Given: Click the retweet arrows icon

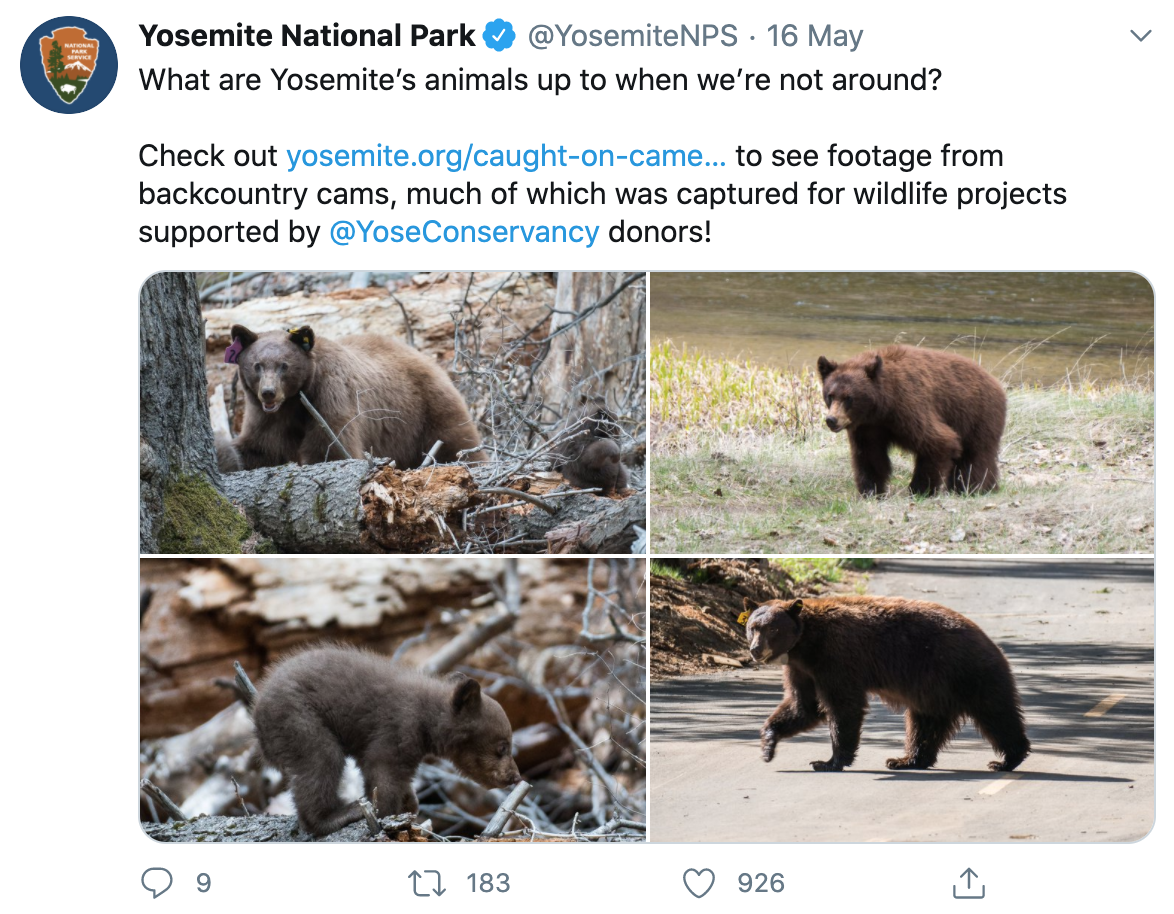Looking at the screenshot, I should [x=429, y=883].
